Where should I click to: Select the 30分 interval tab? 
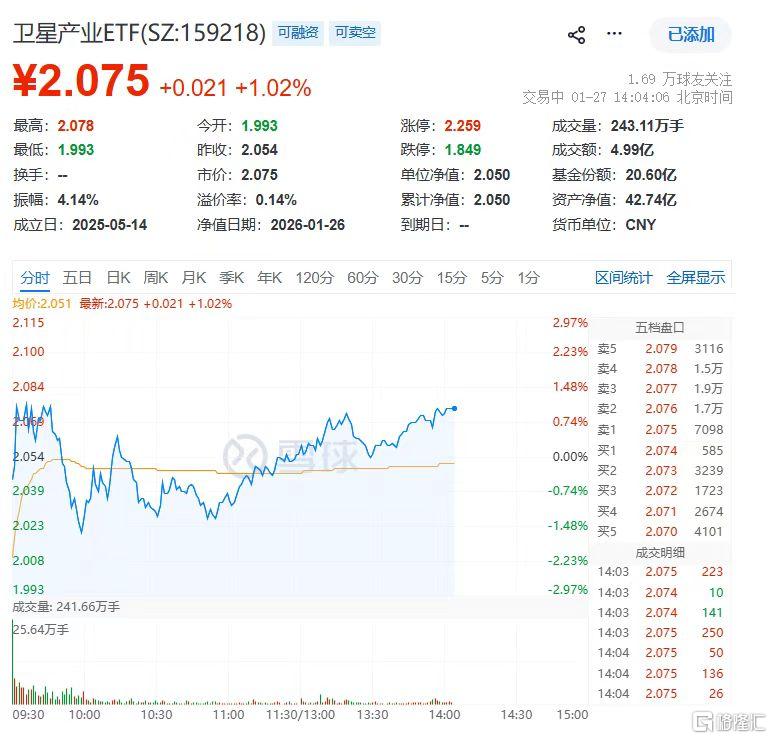407,278
